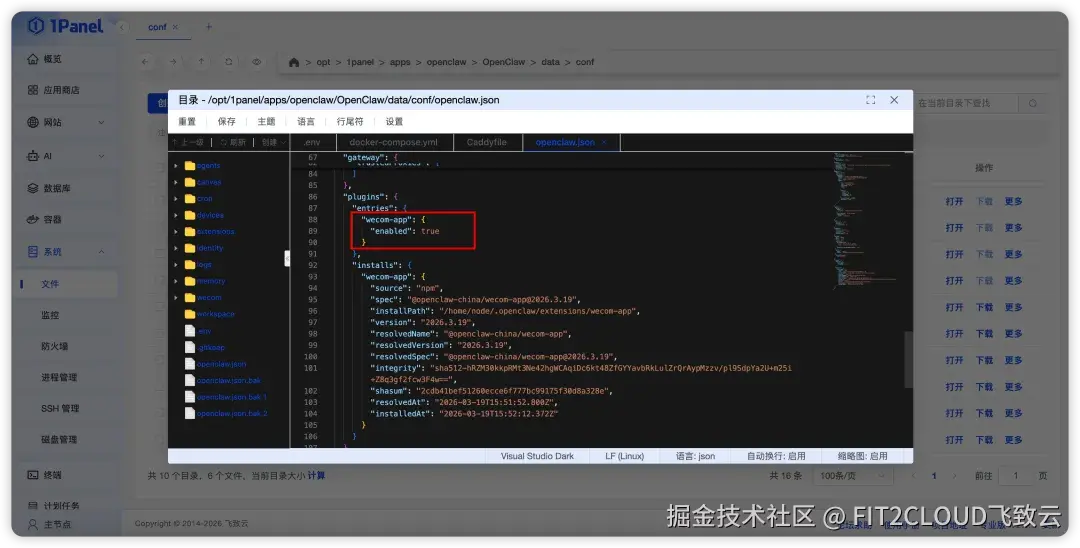Toggle 缩略图 minimap in the status bar
This screenshot has height=548, width=1080.
862,456
